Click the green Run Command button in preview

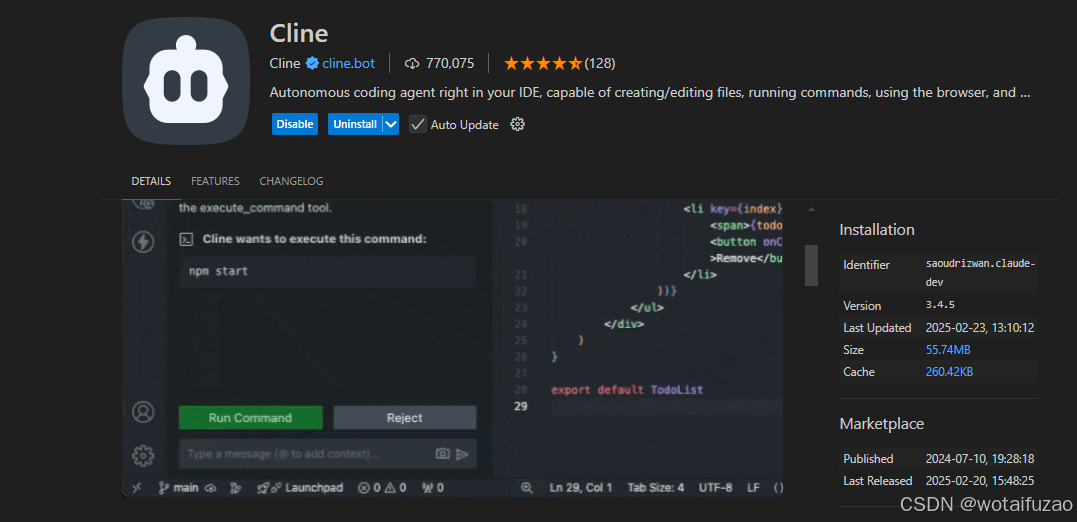pos(251,418)
